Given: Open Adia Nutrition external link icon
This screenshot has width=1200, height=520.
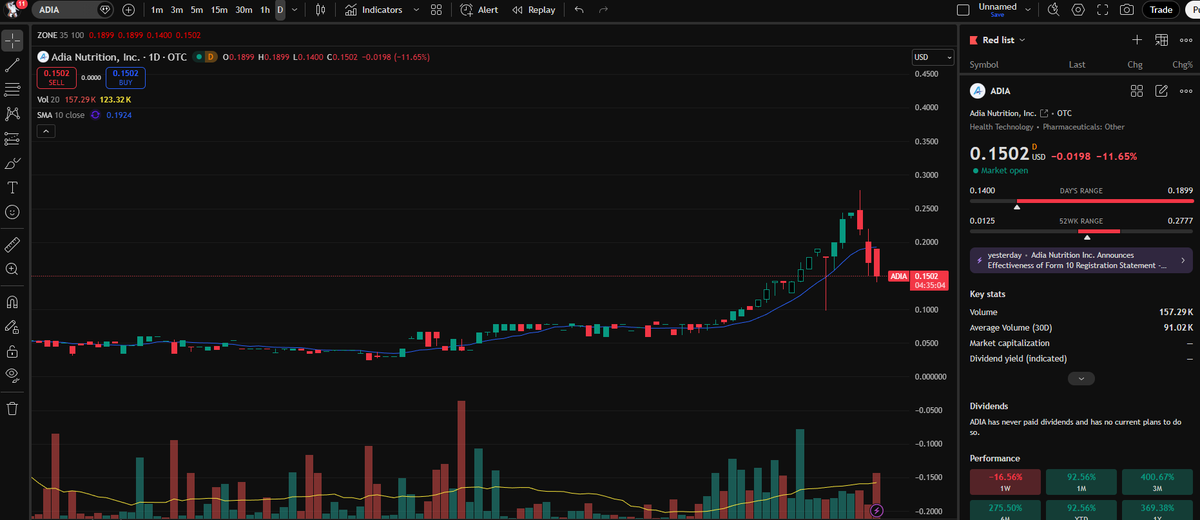Looking at the screenshot, I should coord(1044,113).
